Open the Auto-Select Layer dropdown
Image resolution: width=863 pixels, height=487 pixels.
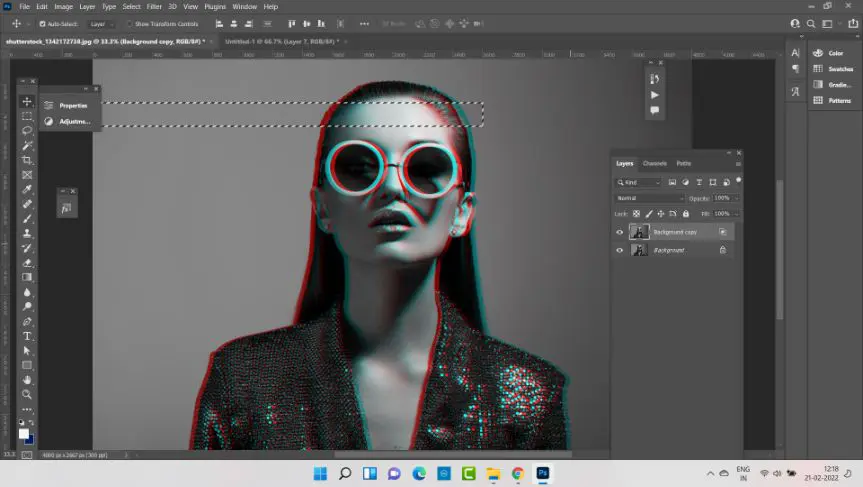point(101,23)
